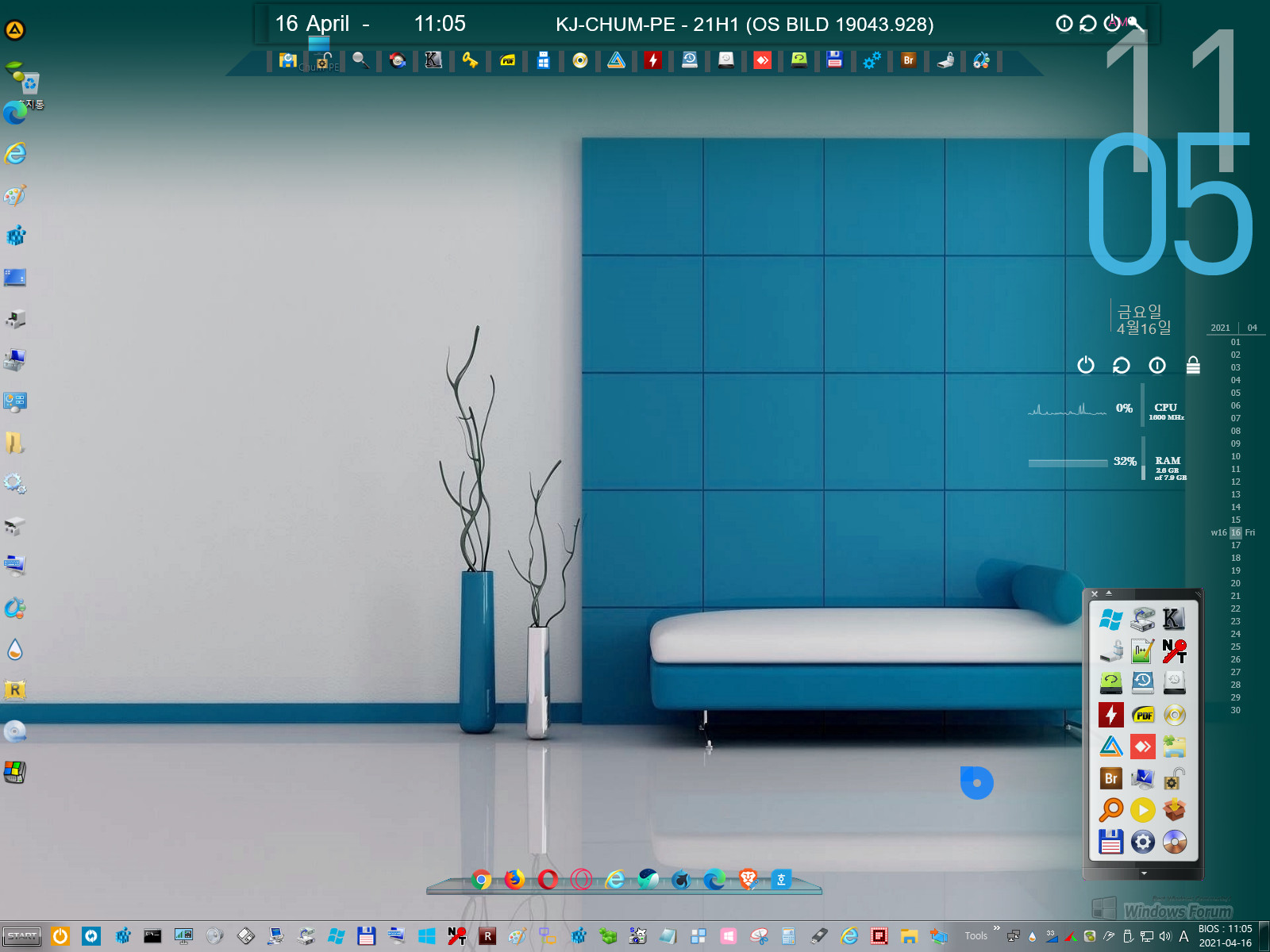The width and height of the screenshot is (1270, 952).
Task: Click the BIOS 11:05 clock in the tray
Action: coord(1226,935)
